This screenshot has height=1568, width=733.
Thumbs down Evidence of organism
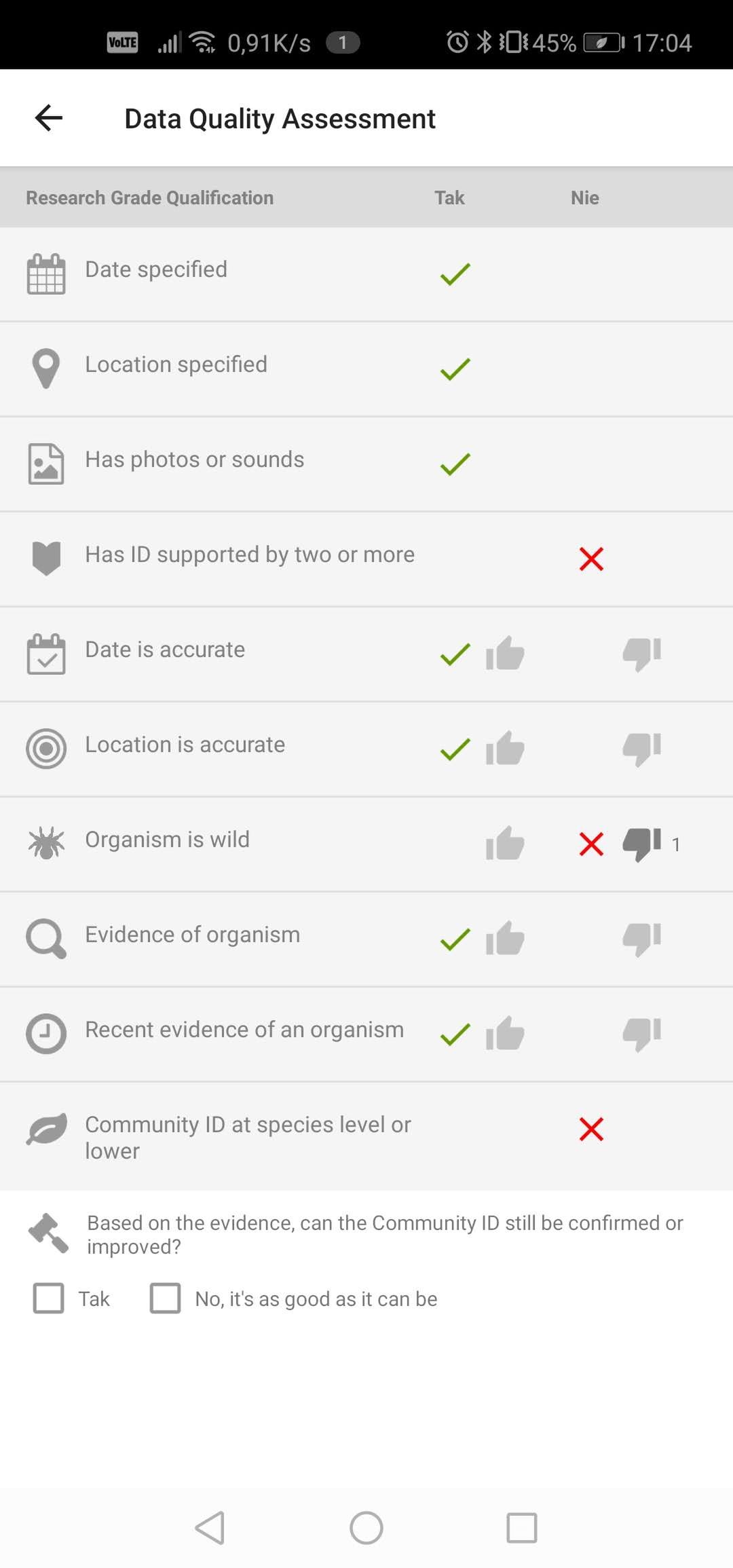pos(641,939)
